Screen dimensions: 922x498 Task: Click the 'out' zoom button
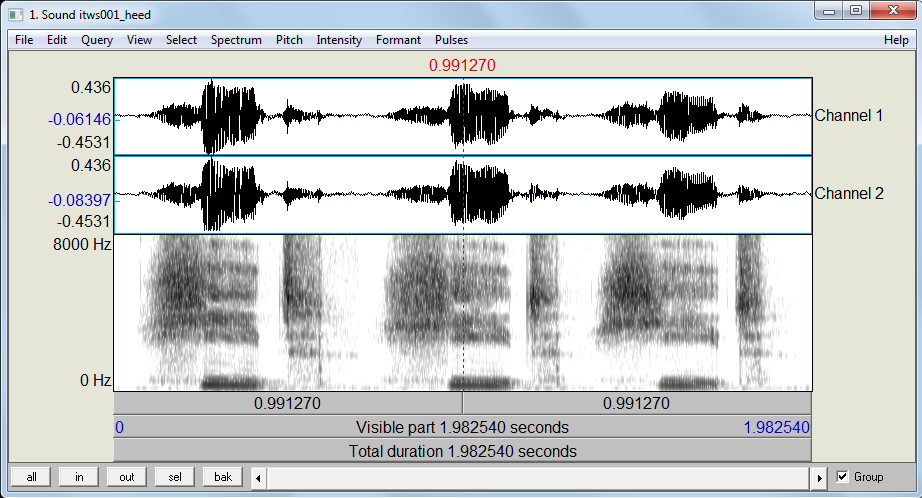127,477
